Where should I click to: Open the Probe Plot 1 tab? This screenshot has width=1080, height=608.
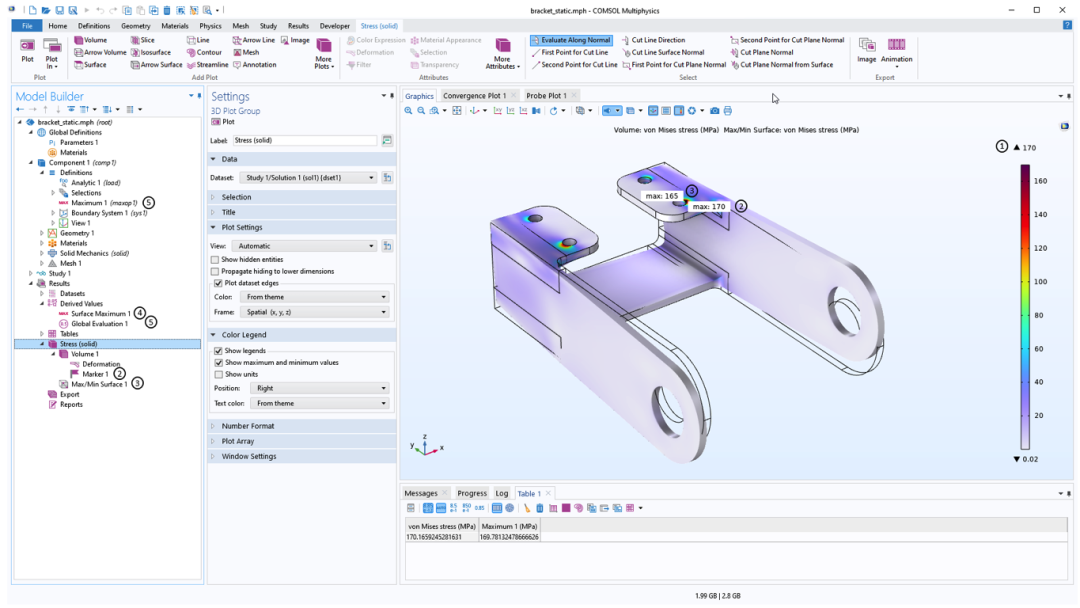tap(546, 96)
